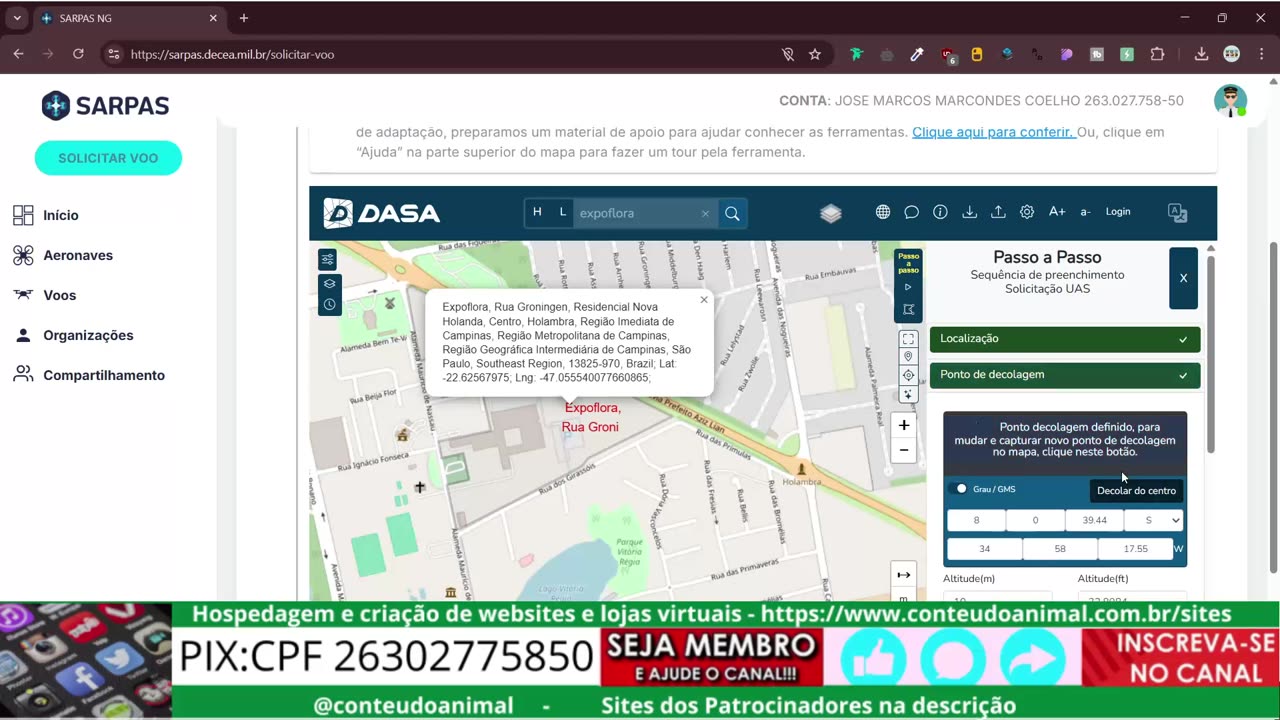Click longitude seconds field 17.55
Image resolution: width=1280 pixels, height=720 pixels.
click(x=1135, y=548)
